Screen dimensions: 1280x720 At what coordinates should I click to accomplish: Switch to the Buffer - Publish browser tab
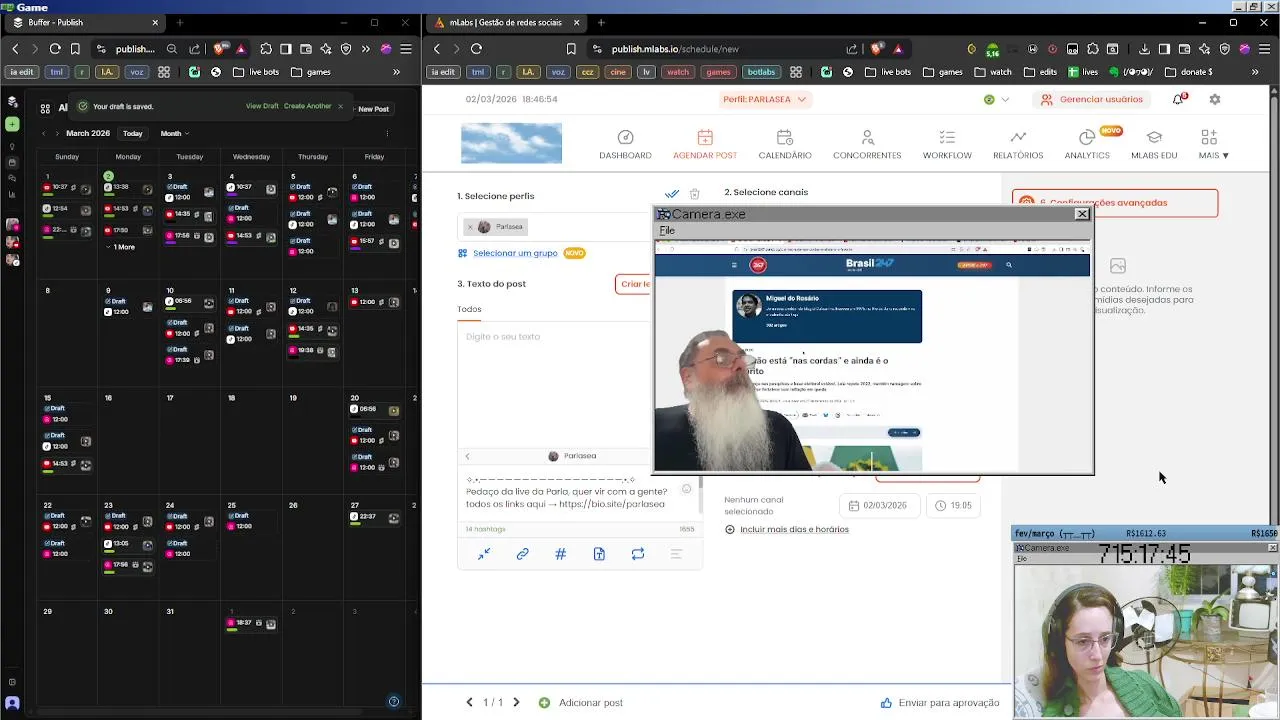click(x=85, y=22)
